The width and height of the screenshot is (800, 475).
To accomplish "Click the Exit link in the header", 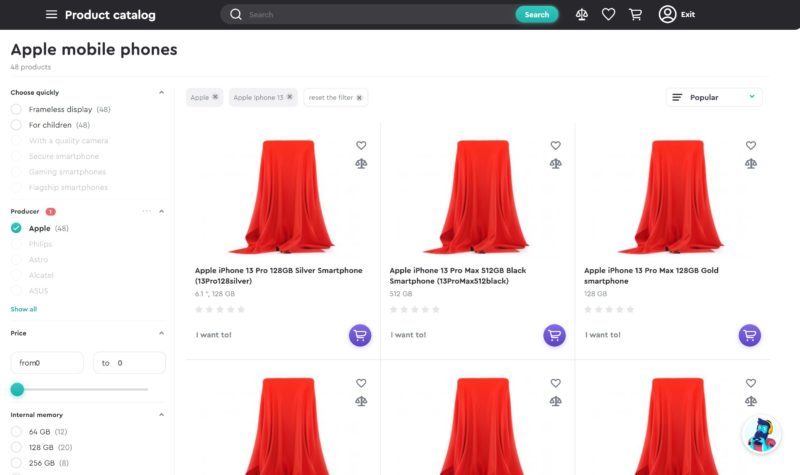I will [x=688, y=14].
